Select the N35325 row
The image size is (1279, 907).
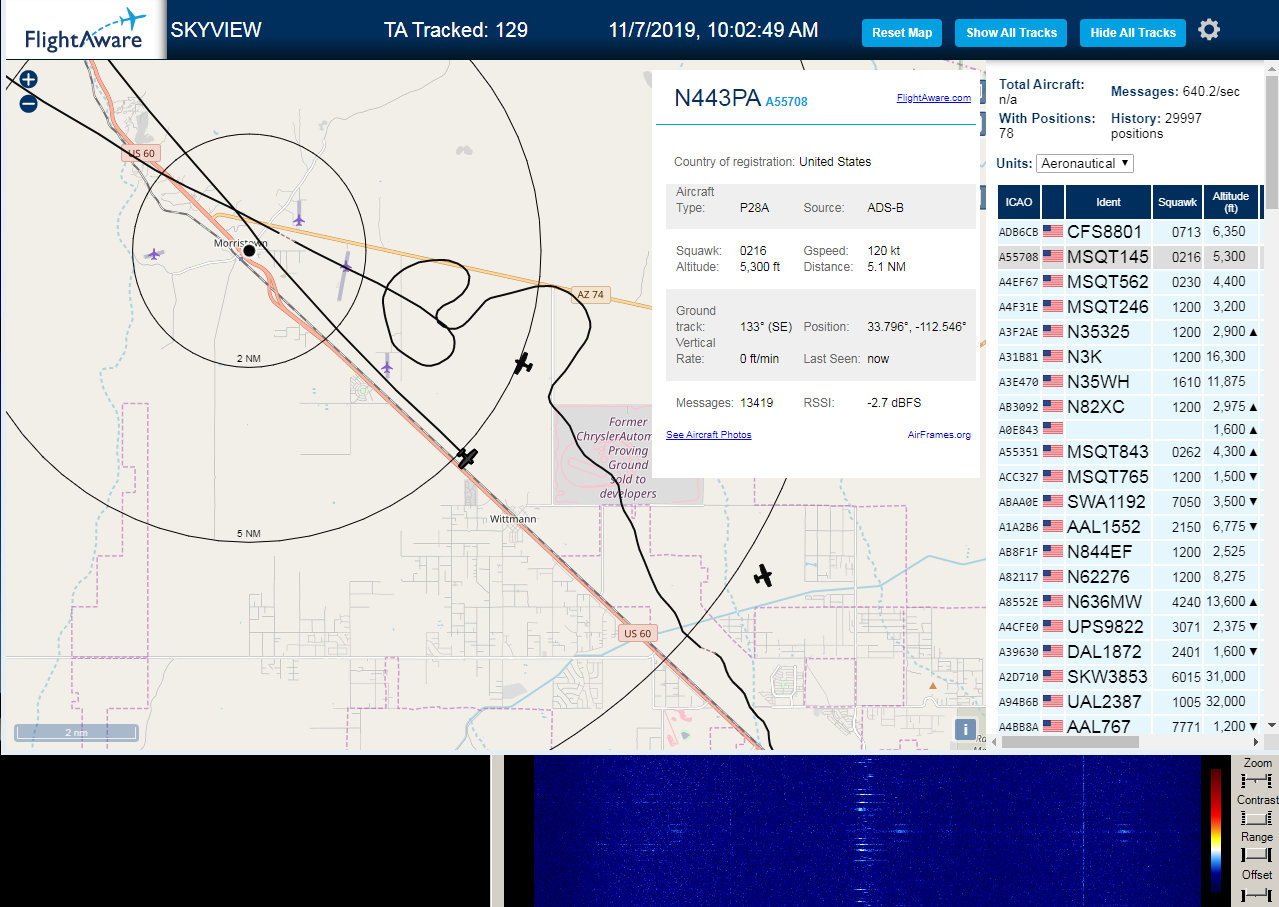[1129, 332]
